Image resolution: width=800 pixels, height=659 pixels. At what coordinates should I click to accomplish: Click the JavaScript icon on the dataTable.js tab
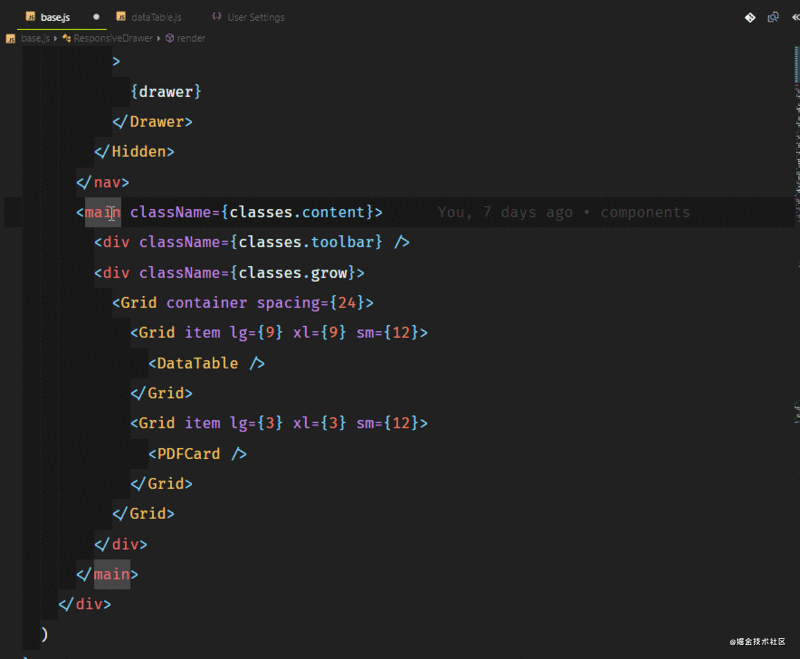[x=122, y=16]
